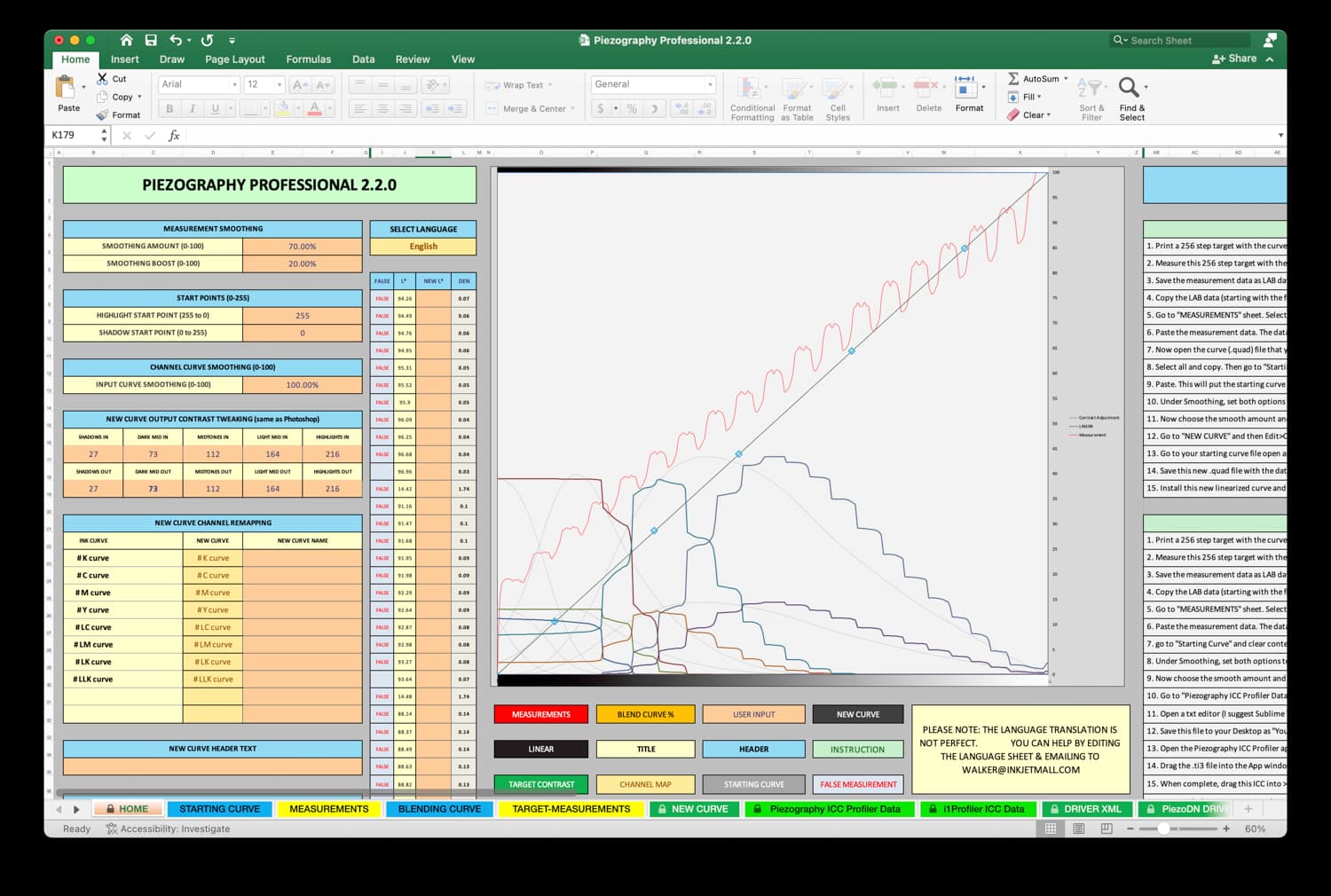Viewport: 1331px width, 896px height.
Task: Click the red MEASUREMENTS button below chart
Action: tap(541, 714)
